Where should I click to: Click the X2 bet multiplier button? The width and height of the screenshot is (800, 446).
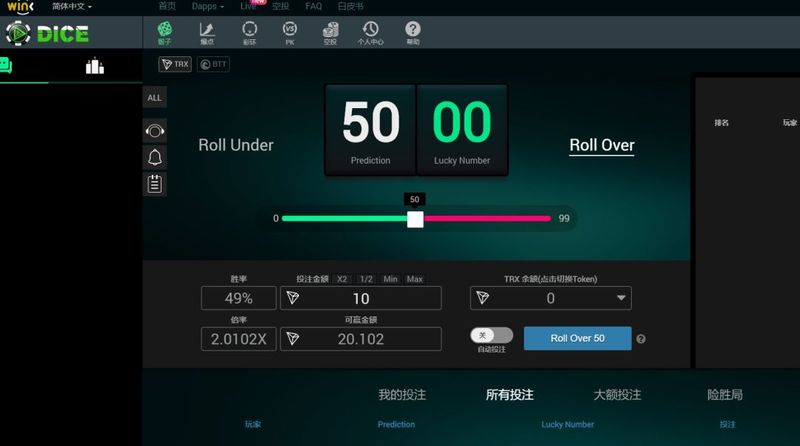342,279
